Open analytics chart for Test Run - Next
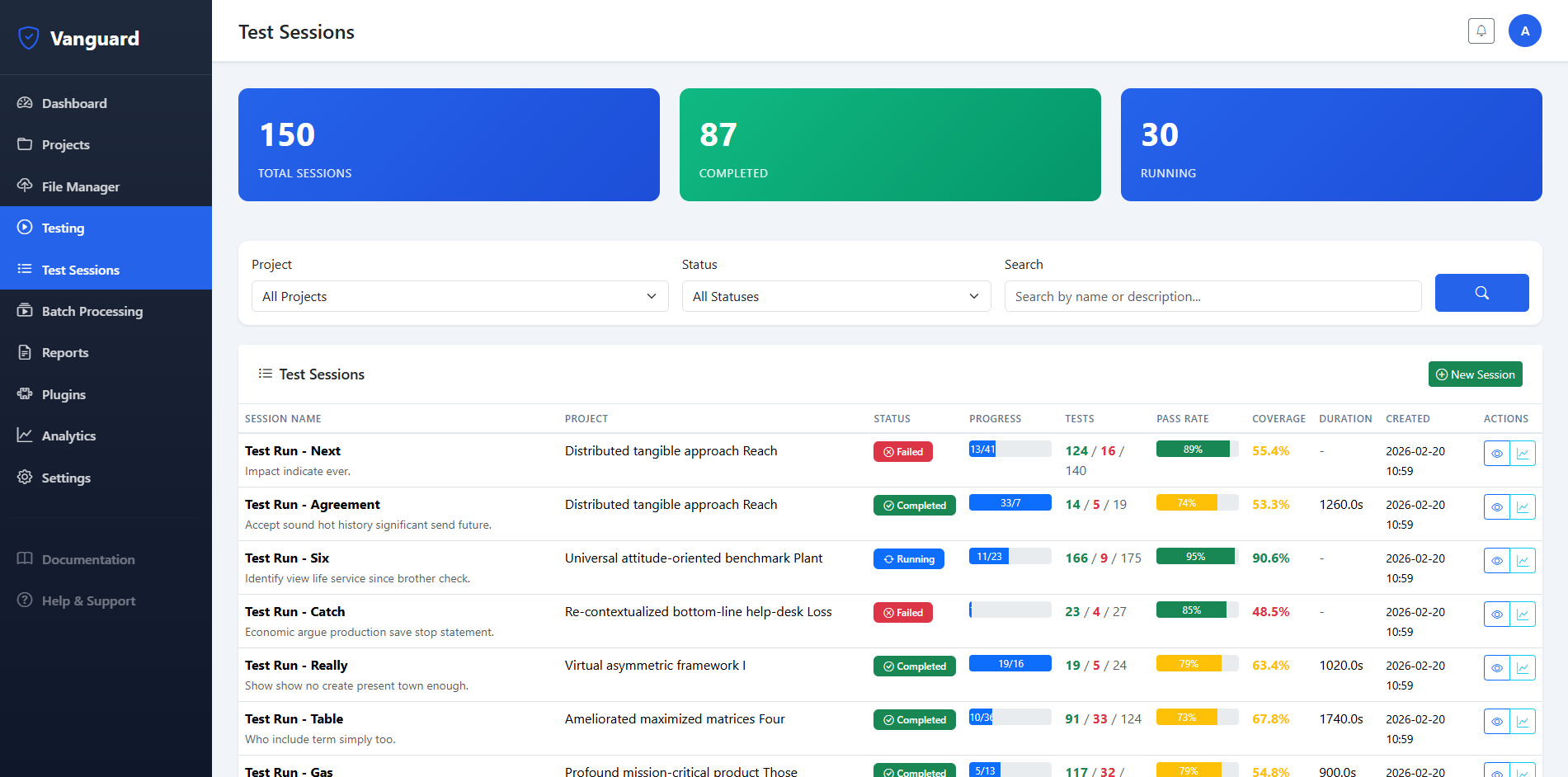 point(1523,454)
